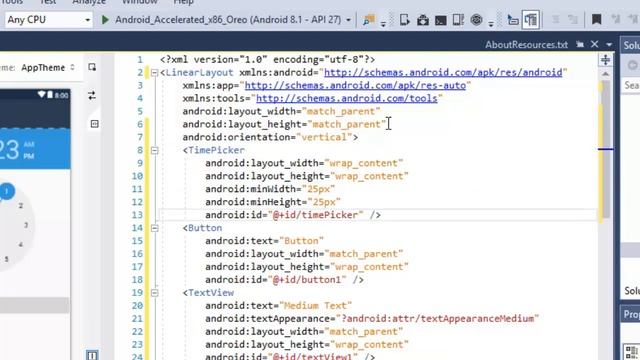Open the schemas.android.com/apk/res/android link
This screenshot has width=640, height=360.
pyautogui.click(x=443, y=72)
